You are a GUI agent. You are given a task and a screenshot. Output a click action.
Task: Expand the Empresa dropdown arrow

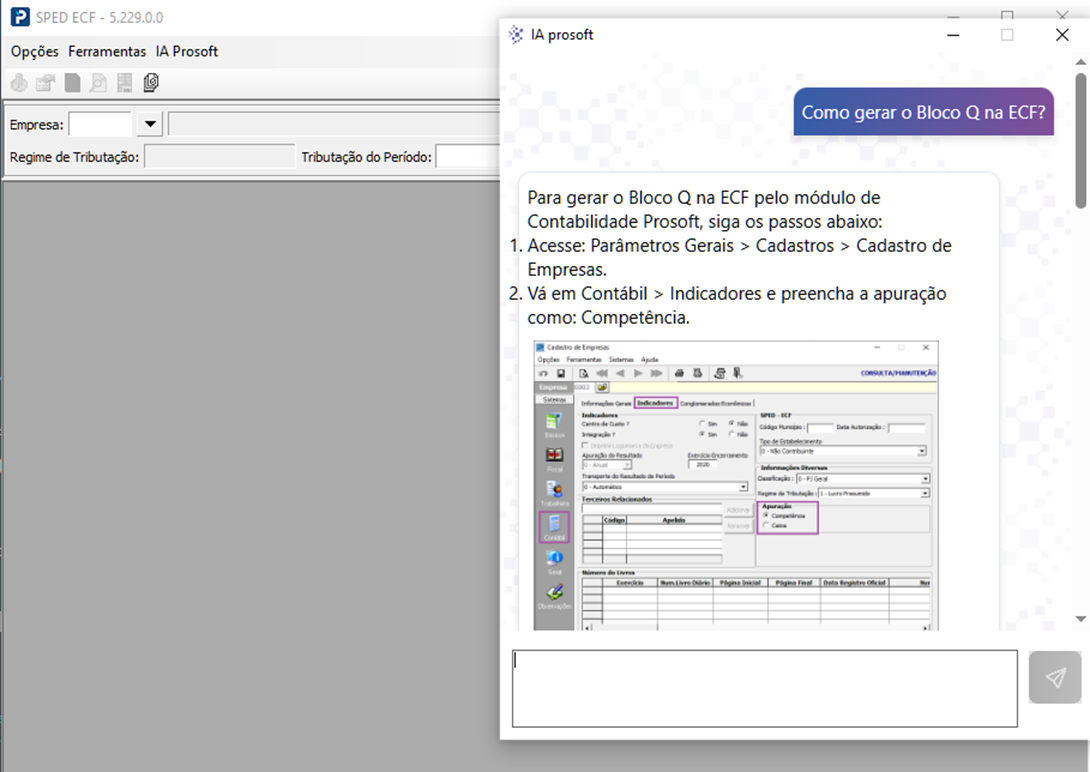[x=149, y=124]
